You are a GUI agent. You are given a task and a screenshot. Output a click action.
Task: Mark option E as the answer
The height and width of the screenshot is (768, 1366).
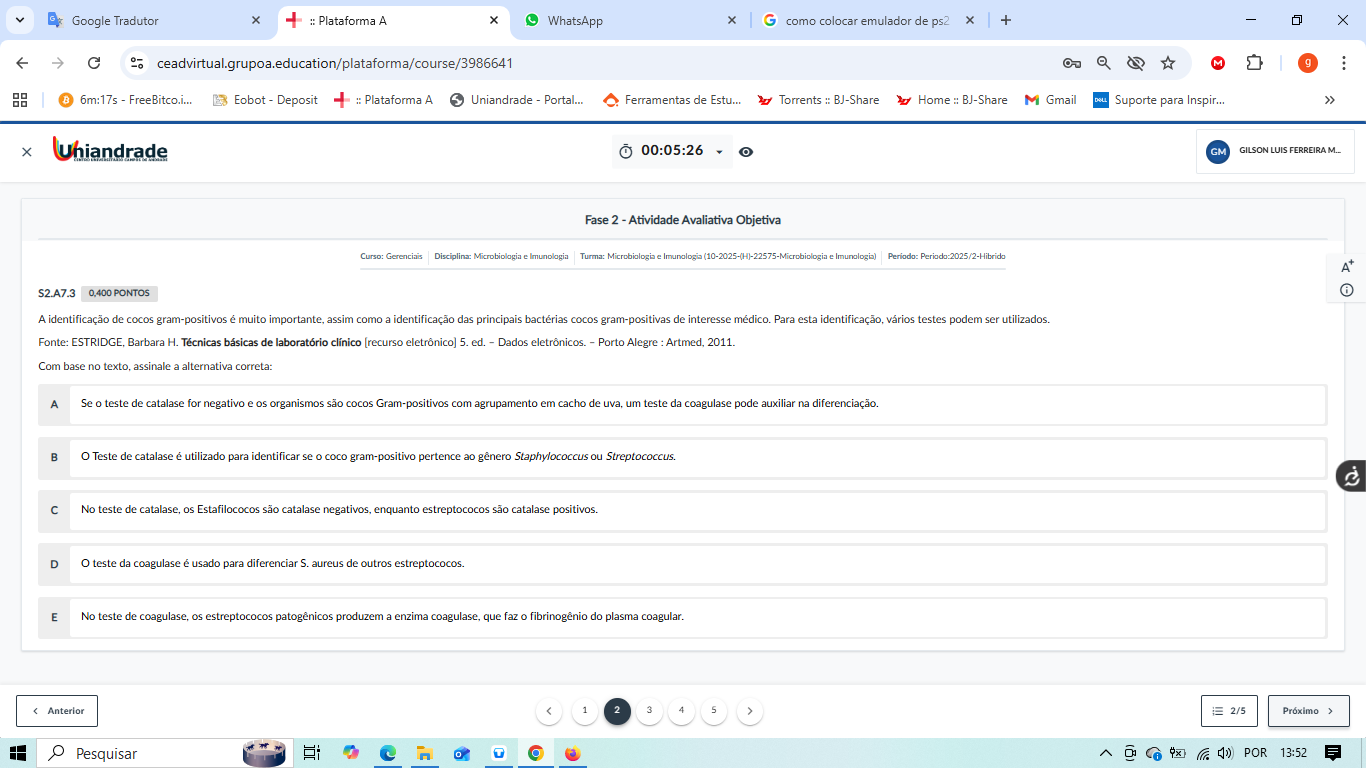(54, 617)
